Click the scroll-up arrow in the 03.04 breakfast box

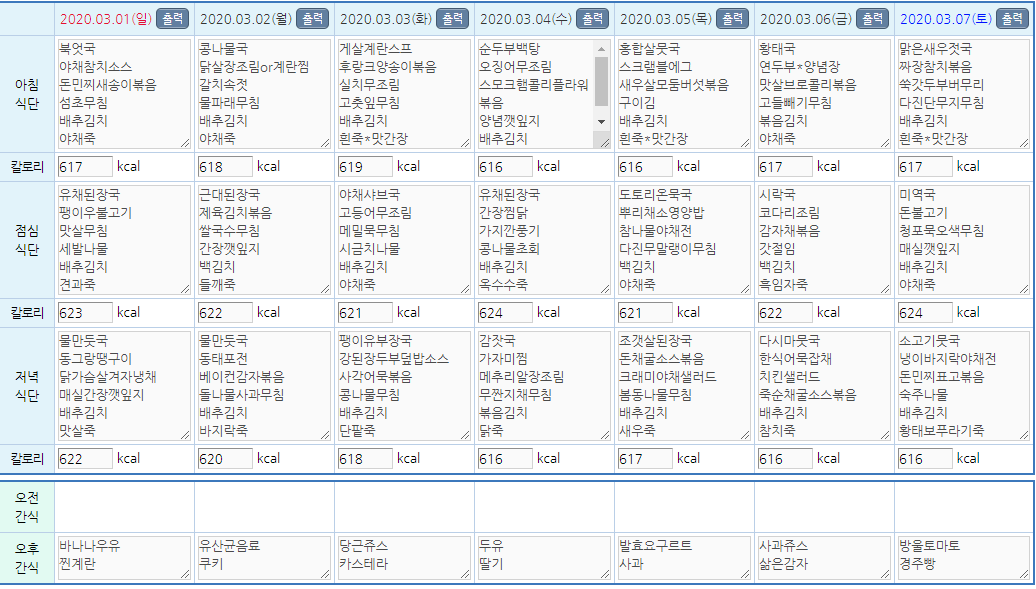(601, 48)
